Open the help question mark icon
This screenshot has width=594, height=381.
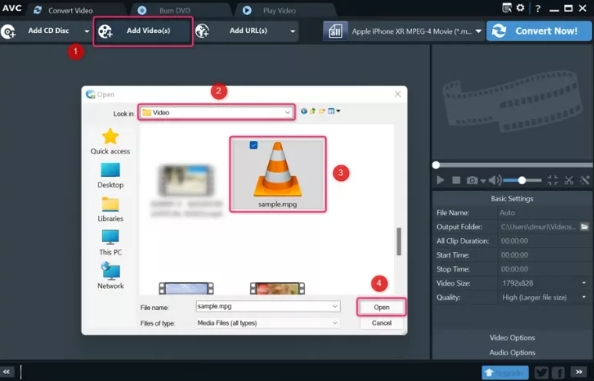point(538,8)
